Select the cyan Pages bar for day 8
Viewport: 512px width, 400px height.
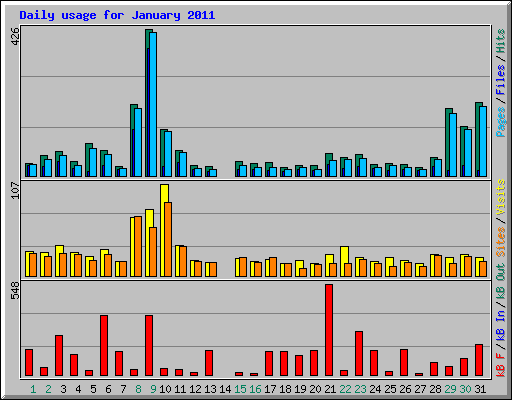click(x=138, y=142)
